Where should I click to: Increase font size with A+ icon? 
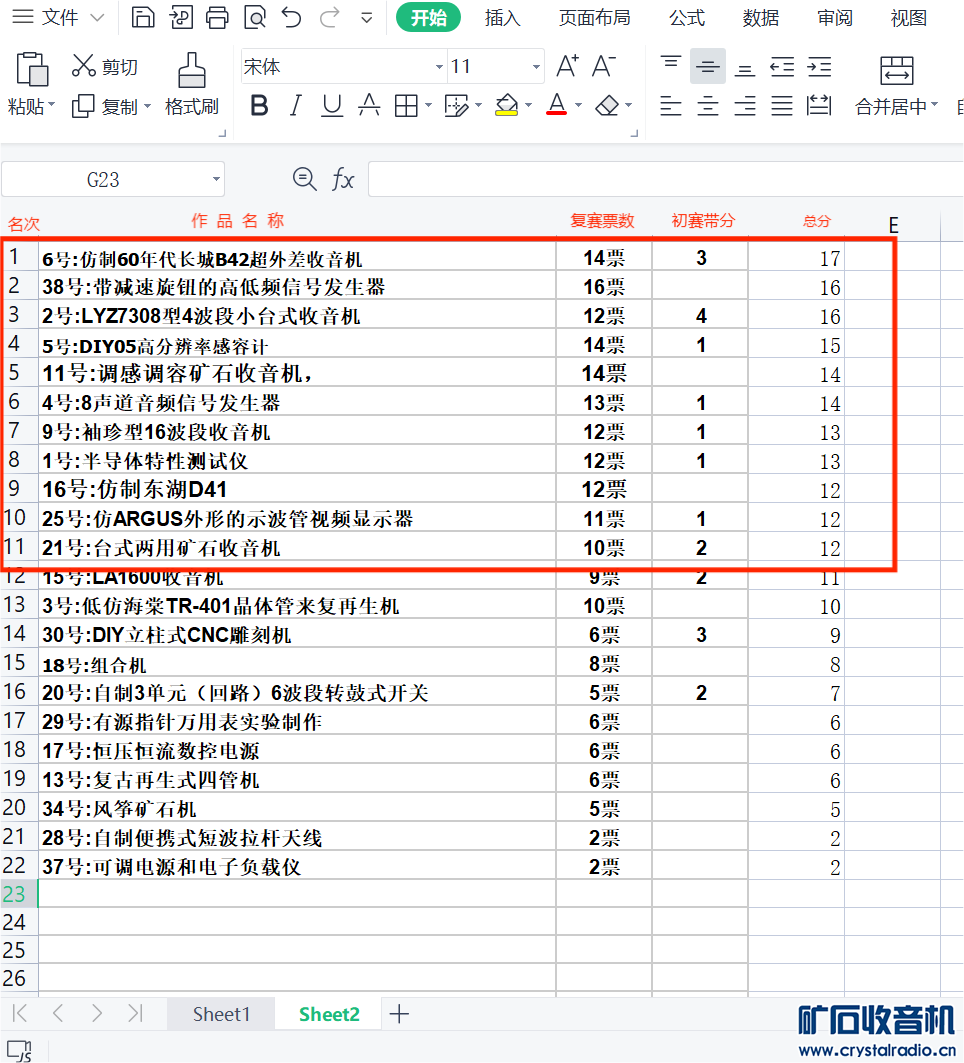[567, 66]
